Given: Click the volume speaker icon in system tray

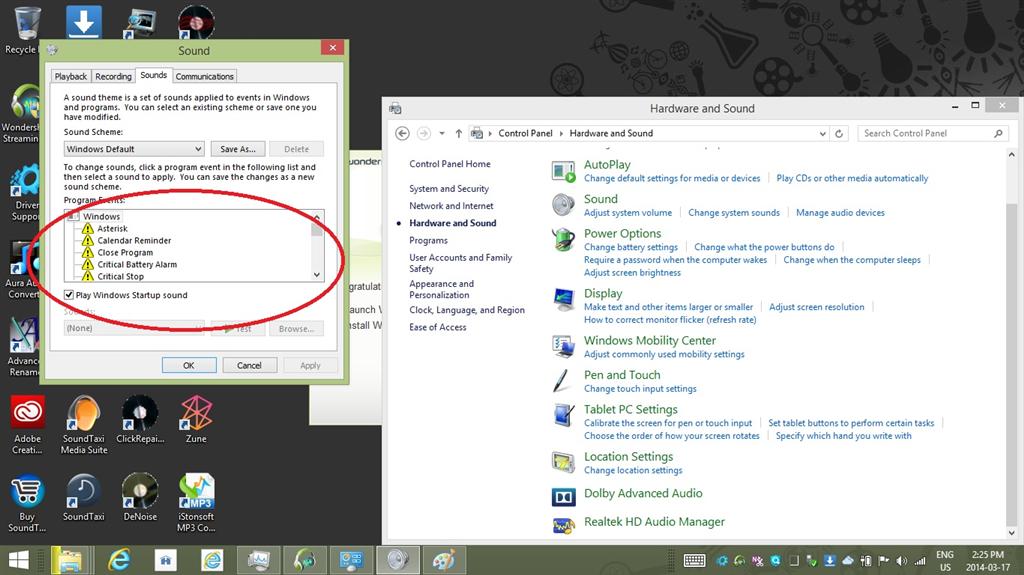Looking at the screenshot, I should point(901,561).
